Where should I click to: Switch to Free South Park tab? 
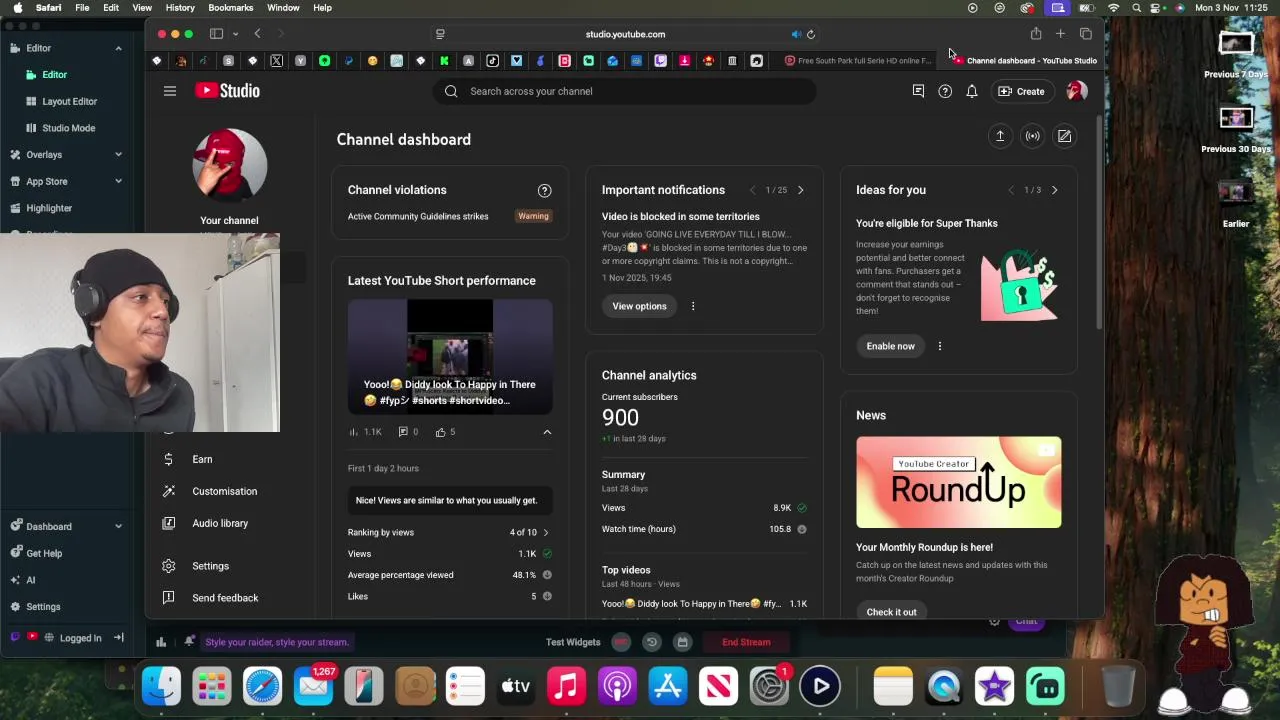pyautogui.click(x=858, y=61)
